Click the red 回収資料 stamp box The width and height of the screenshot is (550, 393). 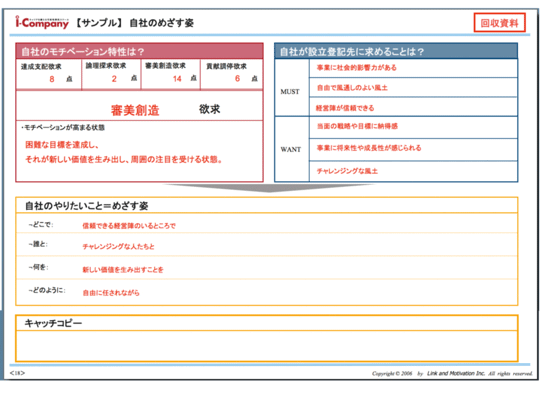click(499, 23)
